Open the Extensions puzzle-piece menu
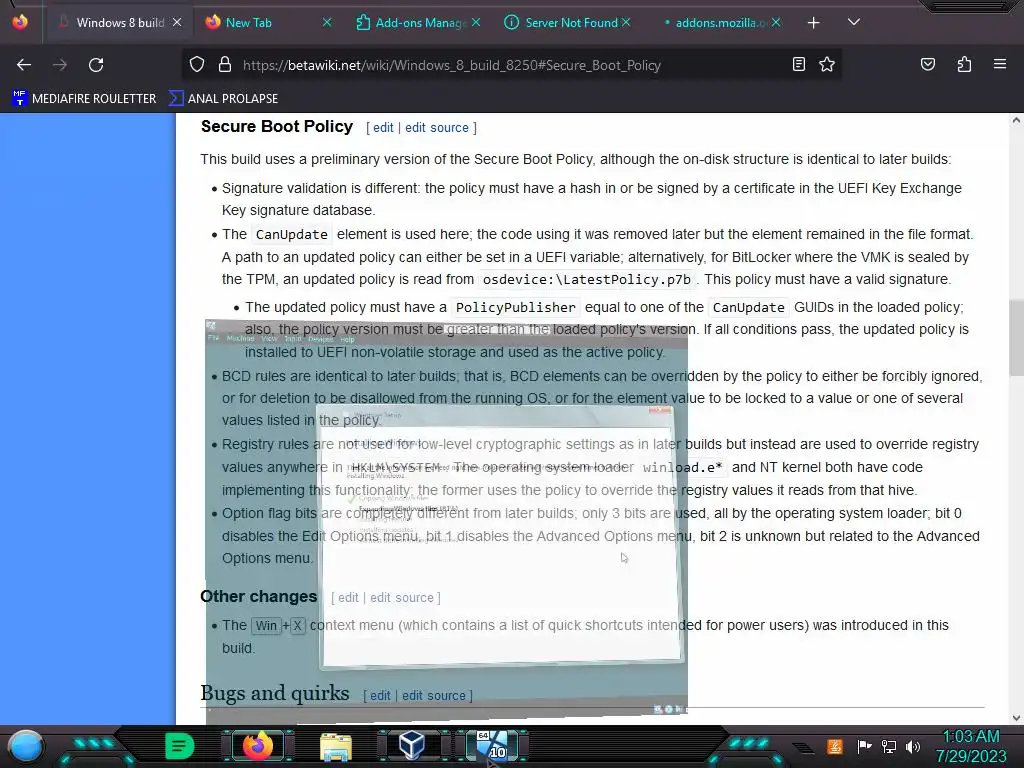1024x768 pixels. click(x=964, y=65)
